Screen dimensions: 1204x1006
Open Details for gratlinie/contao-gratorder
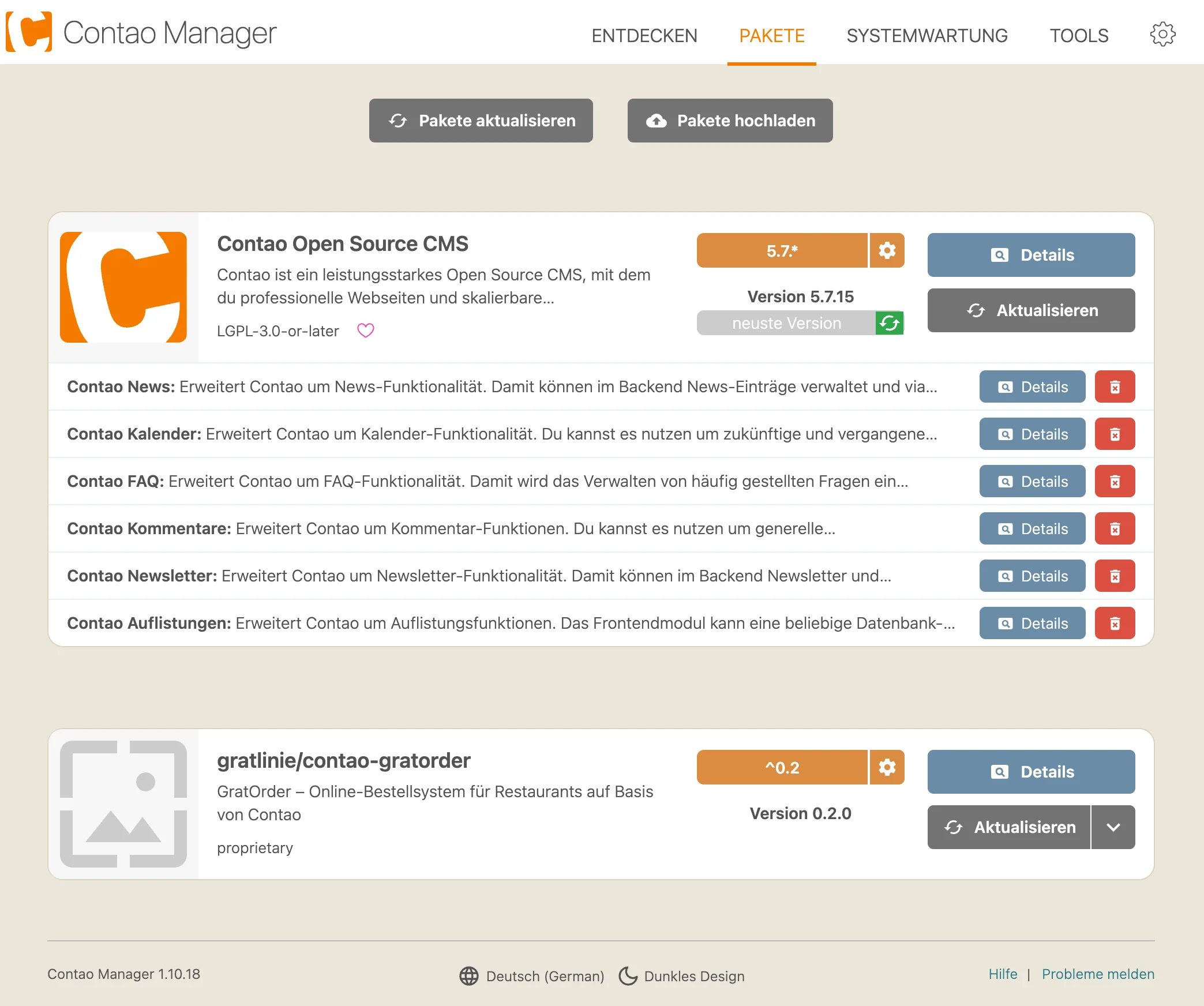pyautogui.click(x=1032, y=772)
